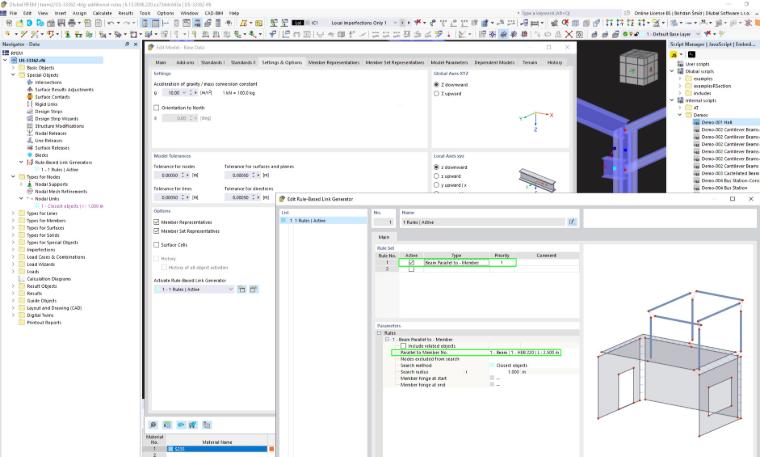Screen dimensions: 760x457
Task: Expand Types for Members tree node
Action: point(14,221)
